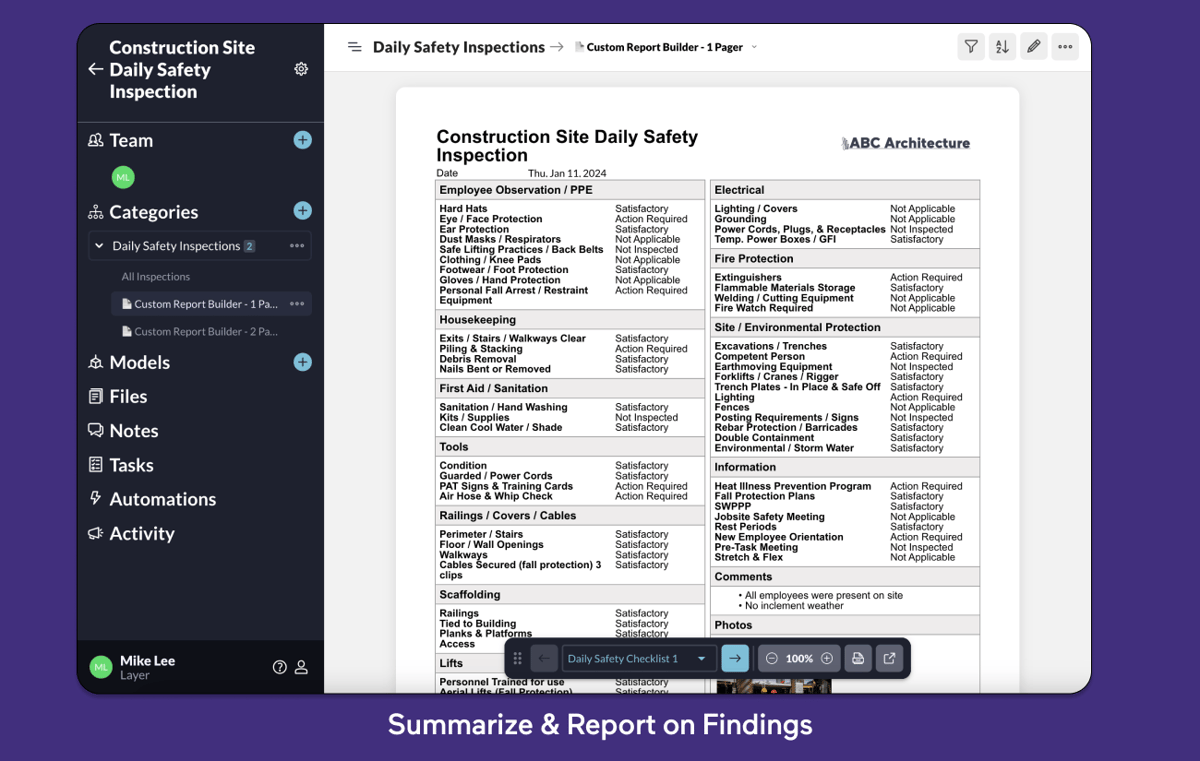1200x761 pixels.
Task: Go to next page with the forward arrow
Action: pyautogui.click(x=735, y=658)
